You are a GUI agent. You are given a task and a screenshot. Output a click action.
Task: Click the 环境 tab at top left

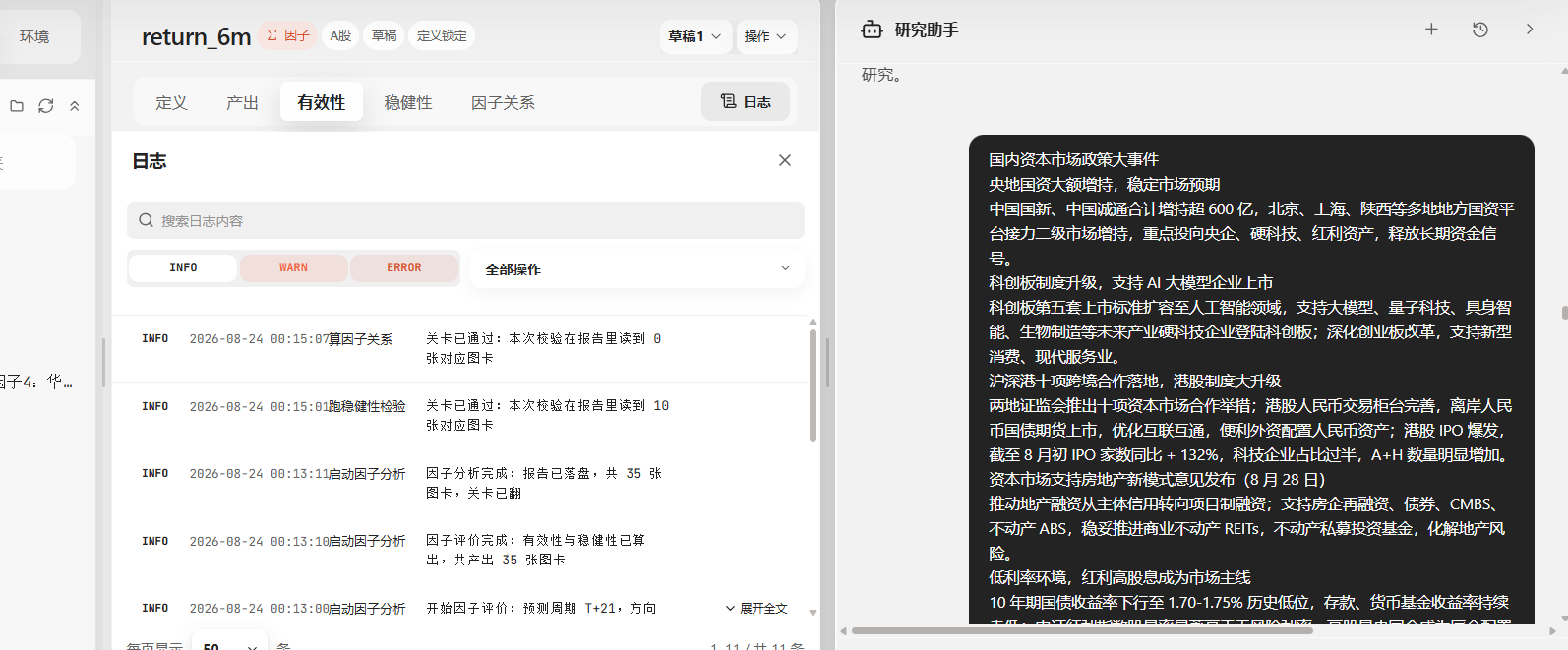pos(34,36)
